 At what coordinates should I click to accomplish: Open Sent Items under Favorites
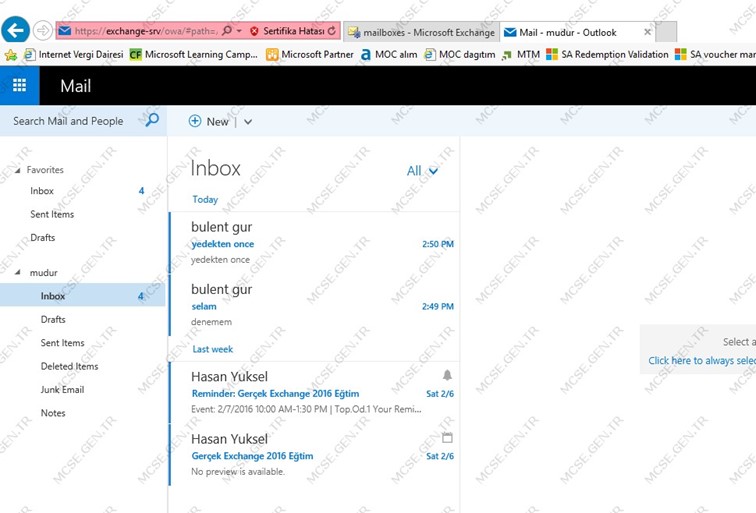52,214
